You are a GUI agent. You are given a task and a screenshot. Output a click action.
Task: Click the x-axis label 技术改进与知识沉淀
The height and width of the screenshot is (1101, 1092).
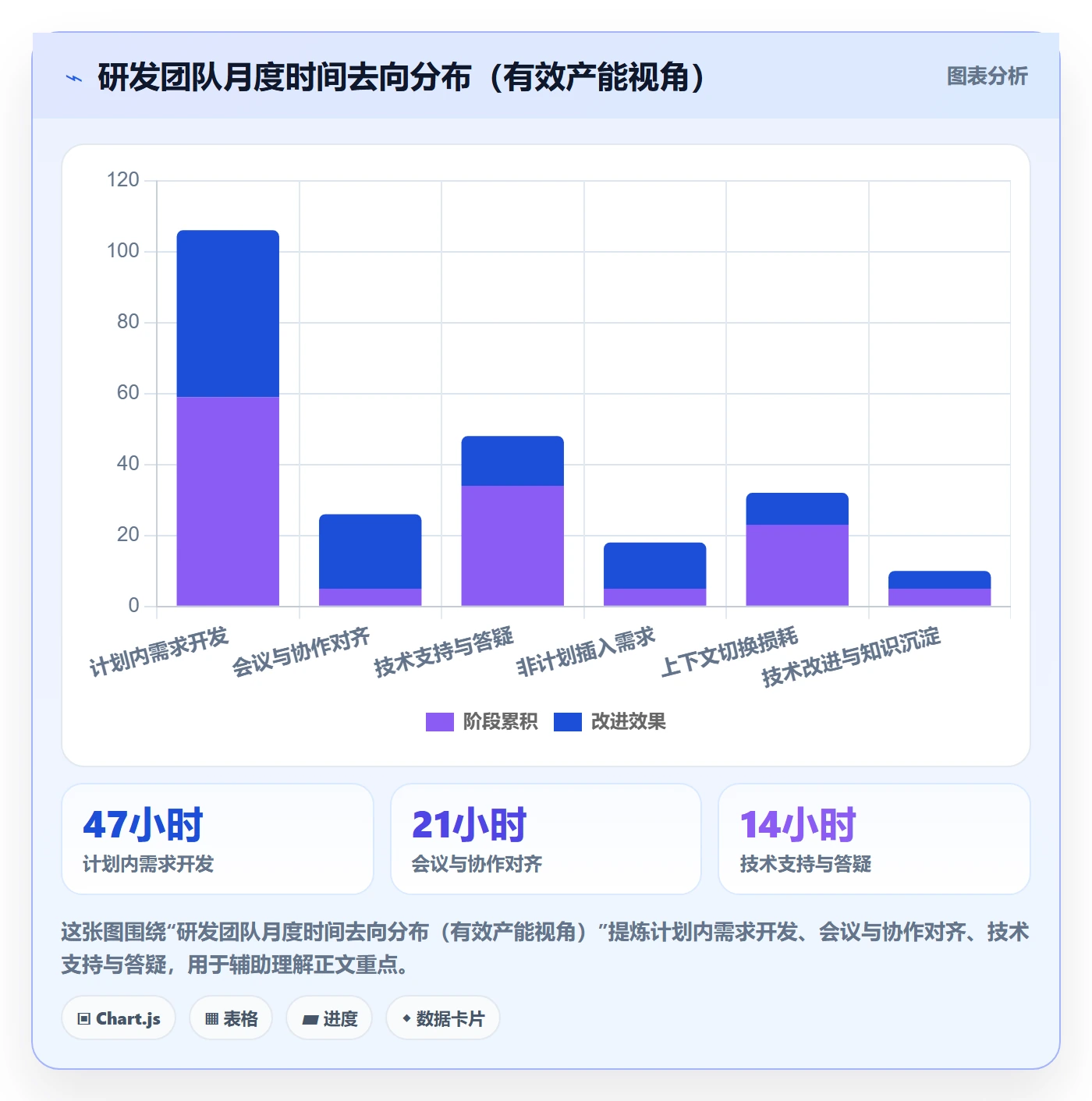[851, 657]
